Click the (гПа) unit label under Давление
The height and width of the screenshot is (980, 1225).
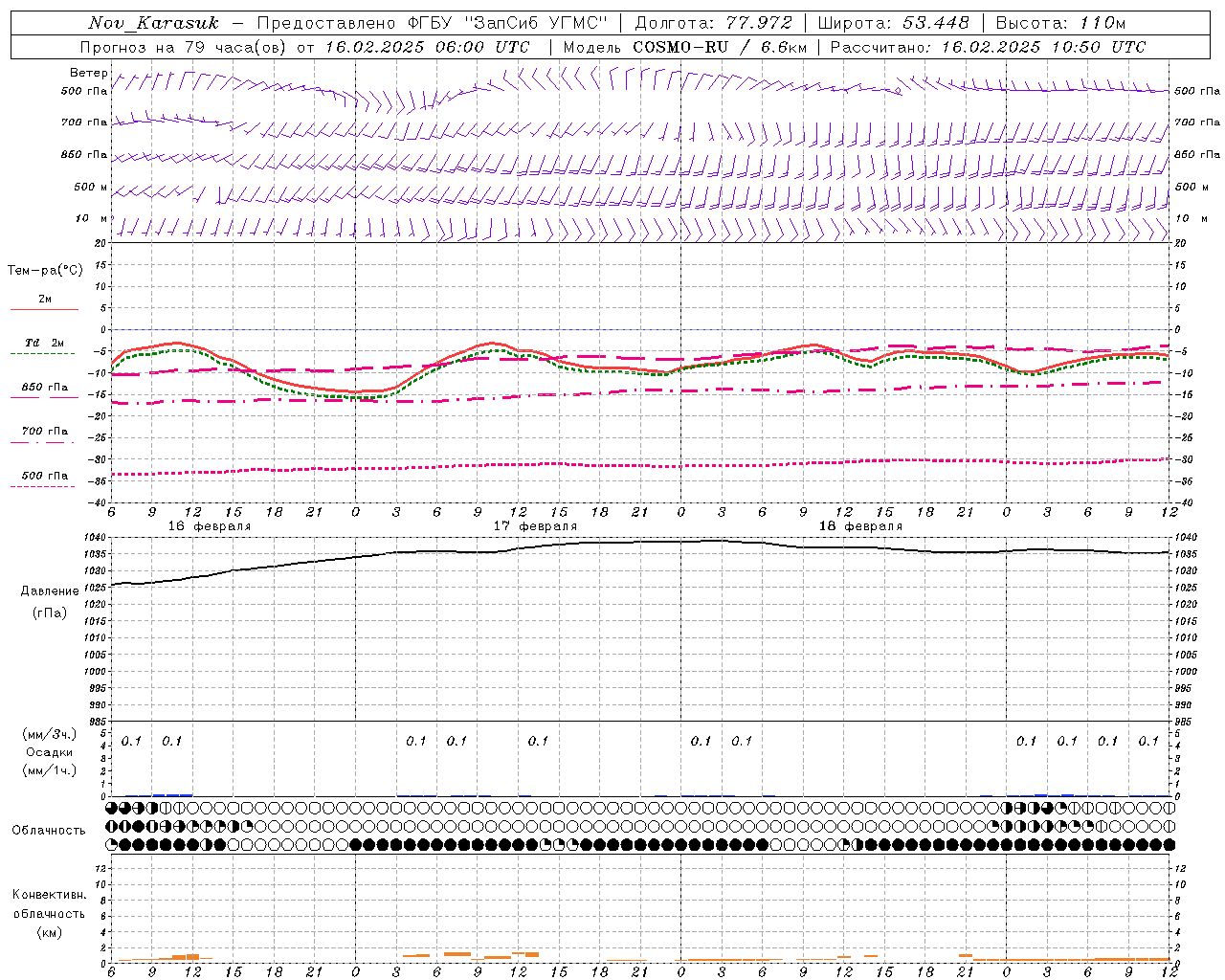click(49, 612)
